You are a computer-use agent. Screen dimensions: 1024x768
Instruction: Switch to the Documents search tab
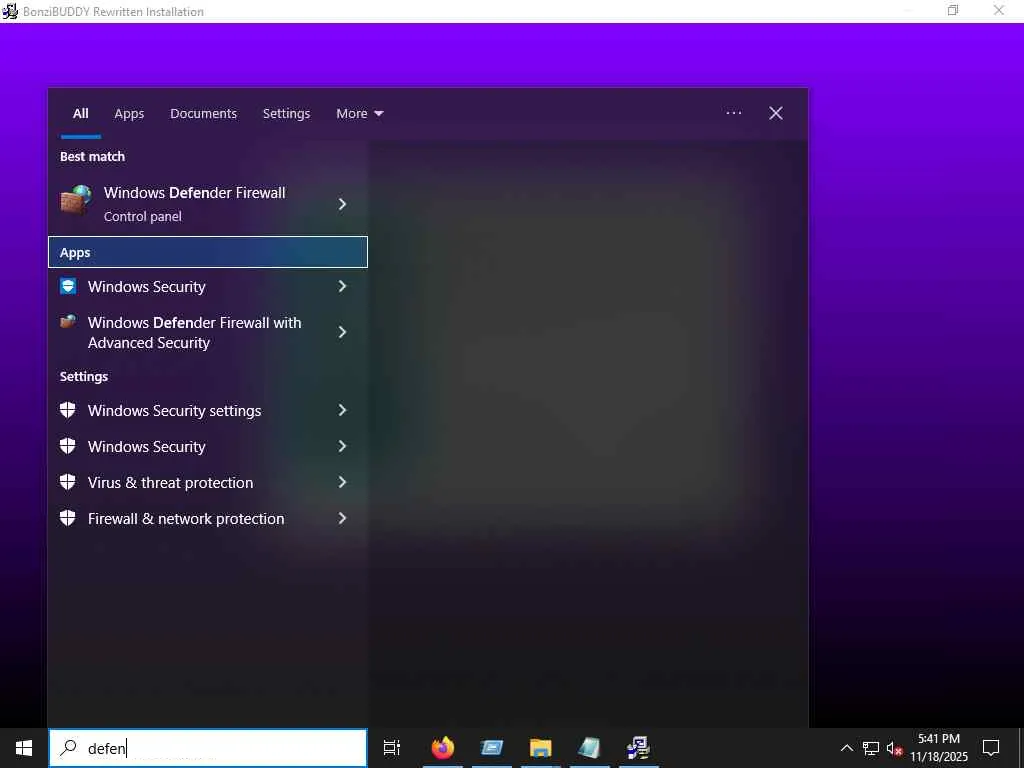coord(203,114)
